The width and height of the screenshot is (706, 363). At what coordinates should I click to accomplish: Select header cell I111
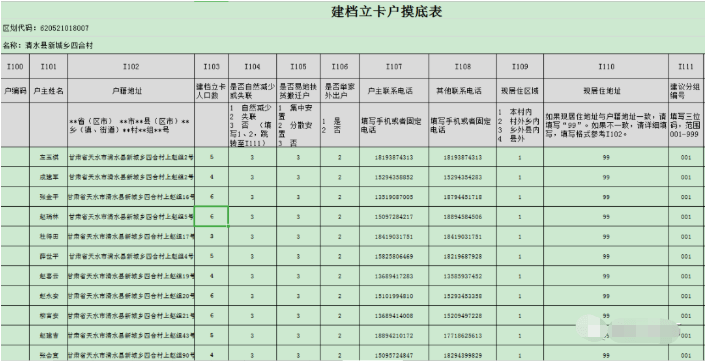[x=686, y=67]
